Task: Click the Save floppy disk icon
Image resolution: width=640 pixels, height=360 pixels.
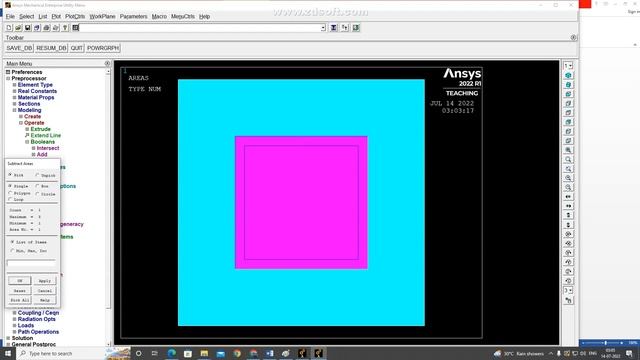Action: [28, 28]
